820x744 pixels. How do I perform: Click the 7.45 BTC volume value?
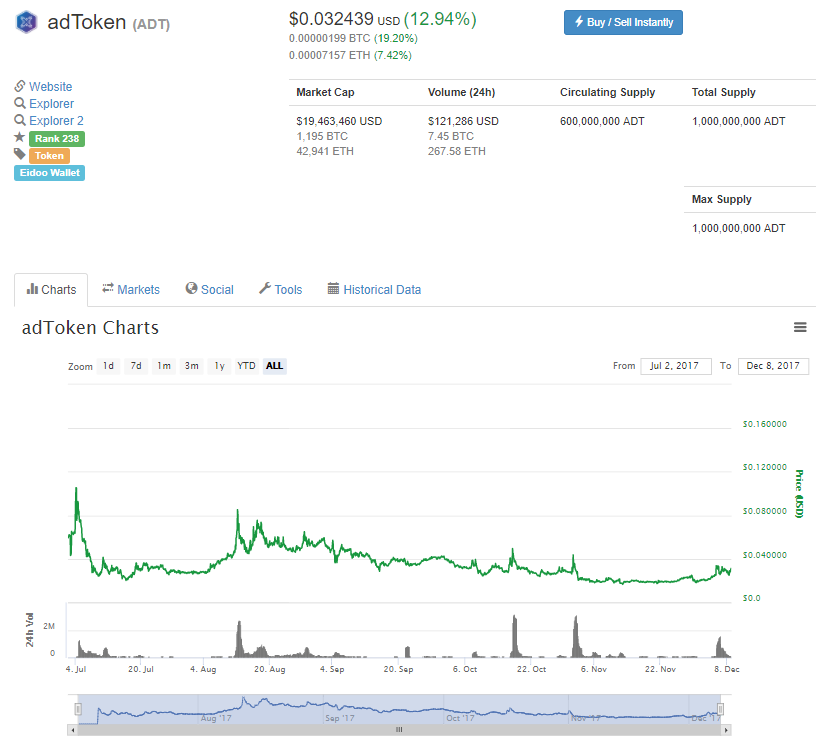click(x=451, y=136)
